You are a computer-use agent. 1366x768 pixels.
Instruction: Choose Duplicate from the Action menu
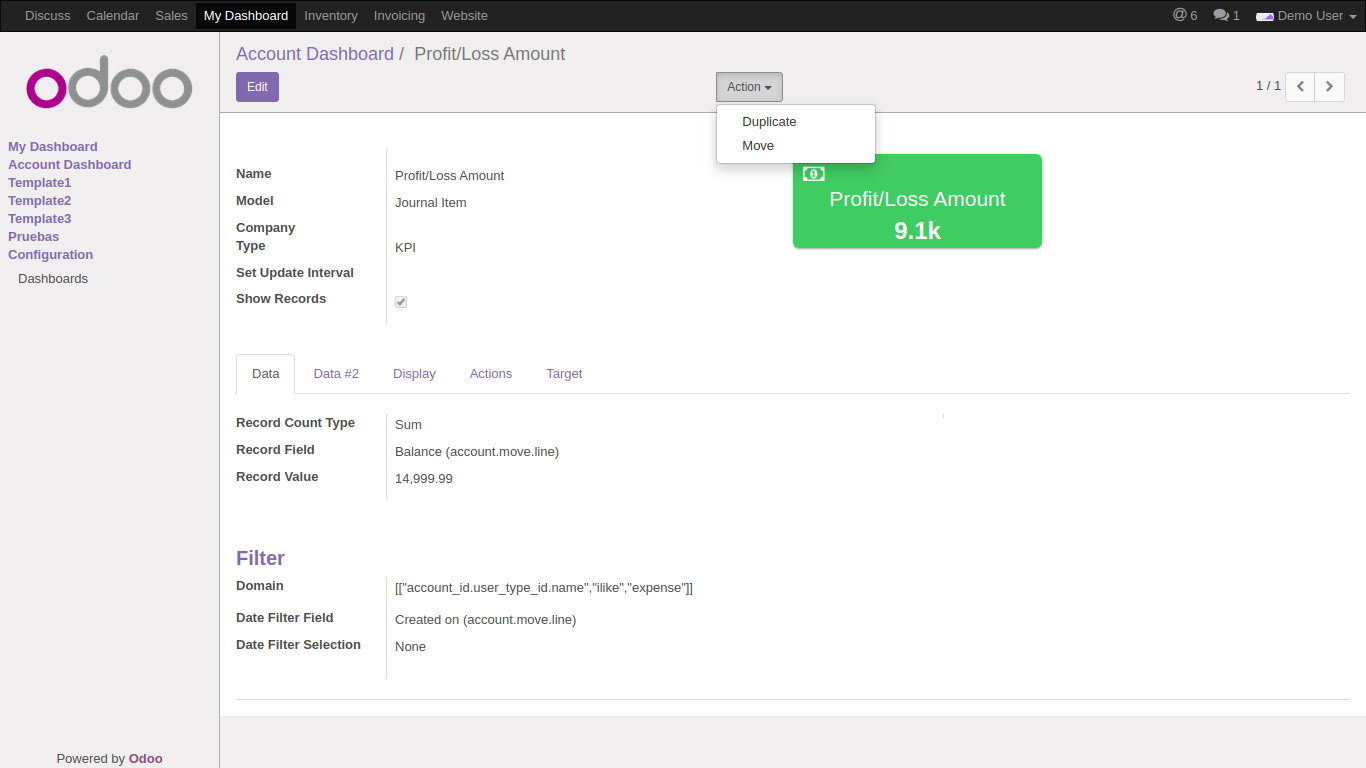[769, 122]
